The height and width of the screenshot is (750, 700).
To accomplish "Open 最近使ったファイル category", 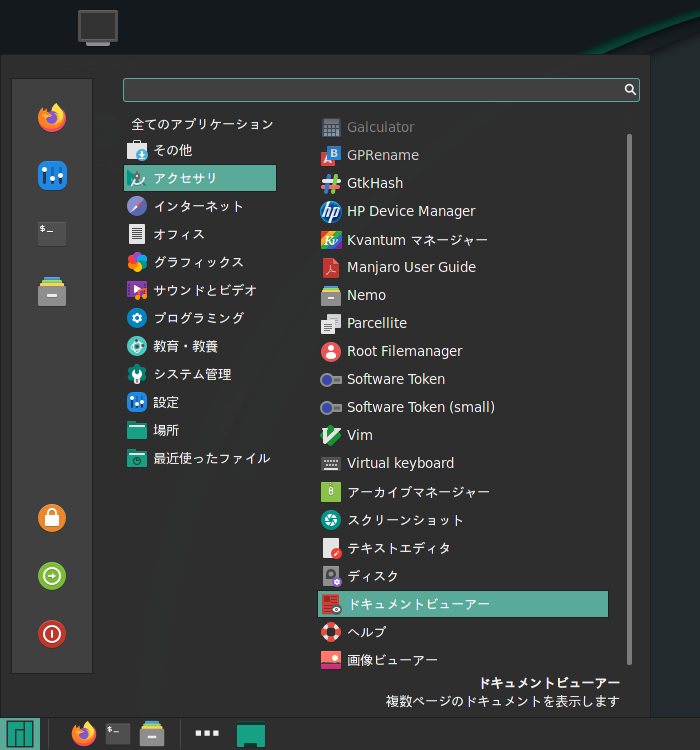I will point(200,458).
